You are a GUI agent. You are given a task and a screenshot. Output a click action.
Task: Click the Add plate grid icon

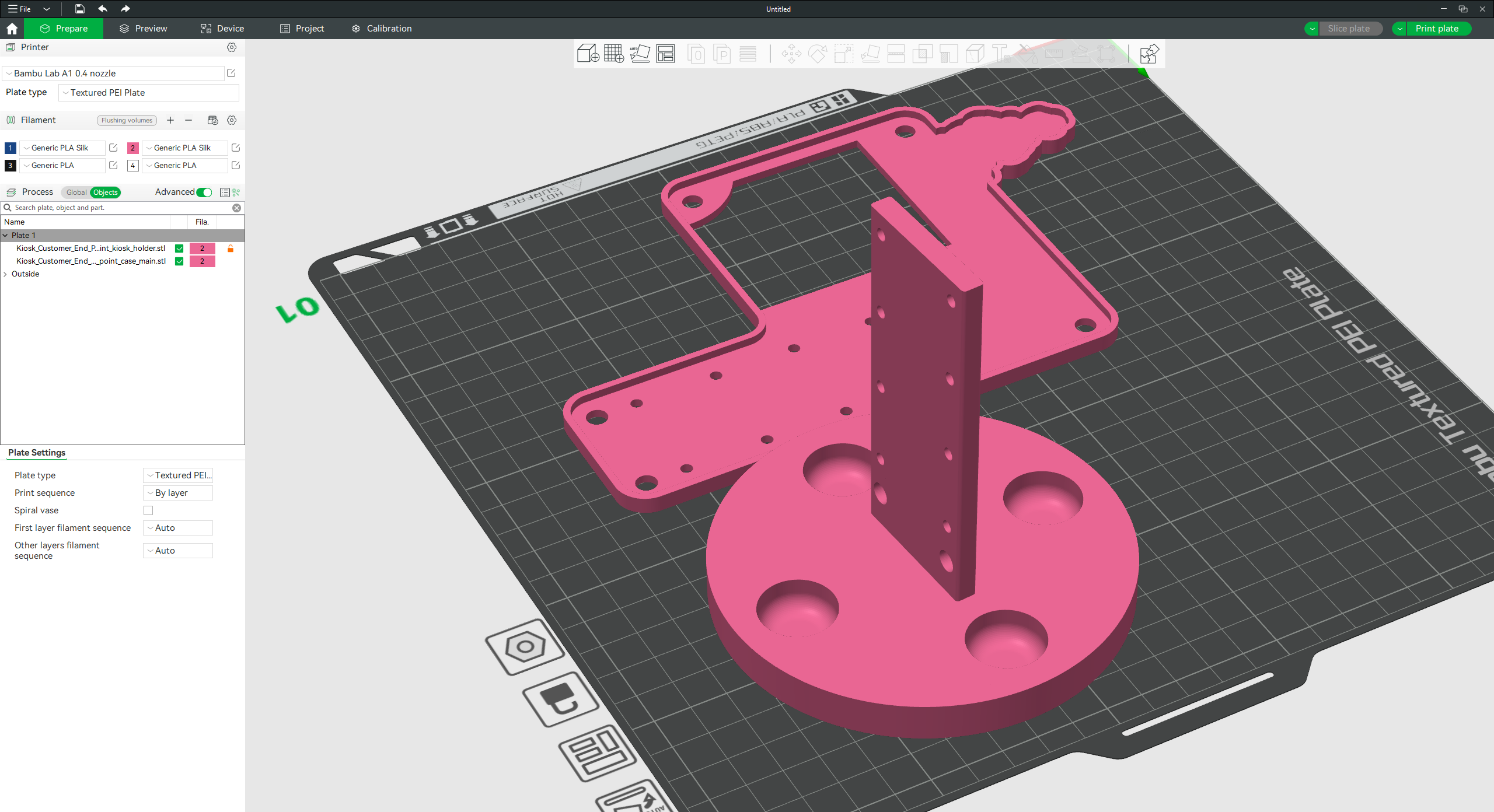[x=613, y=54]
